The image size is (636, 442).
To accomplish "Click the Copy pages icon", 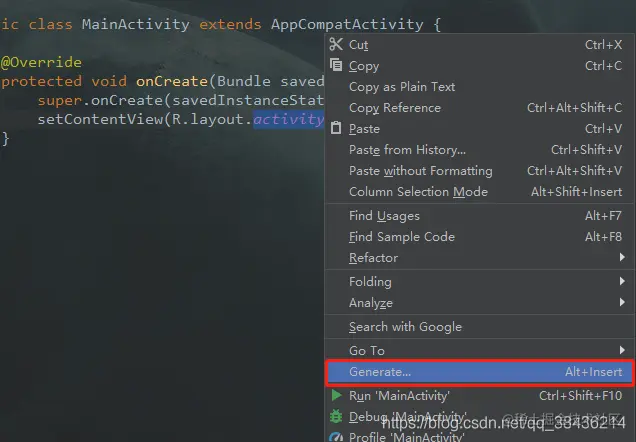I will 336,65.
